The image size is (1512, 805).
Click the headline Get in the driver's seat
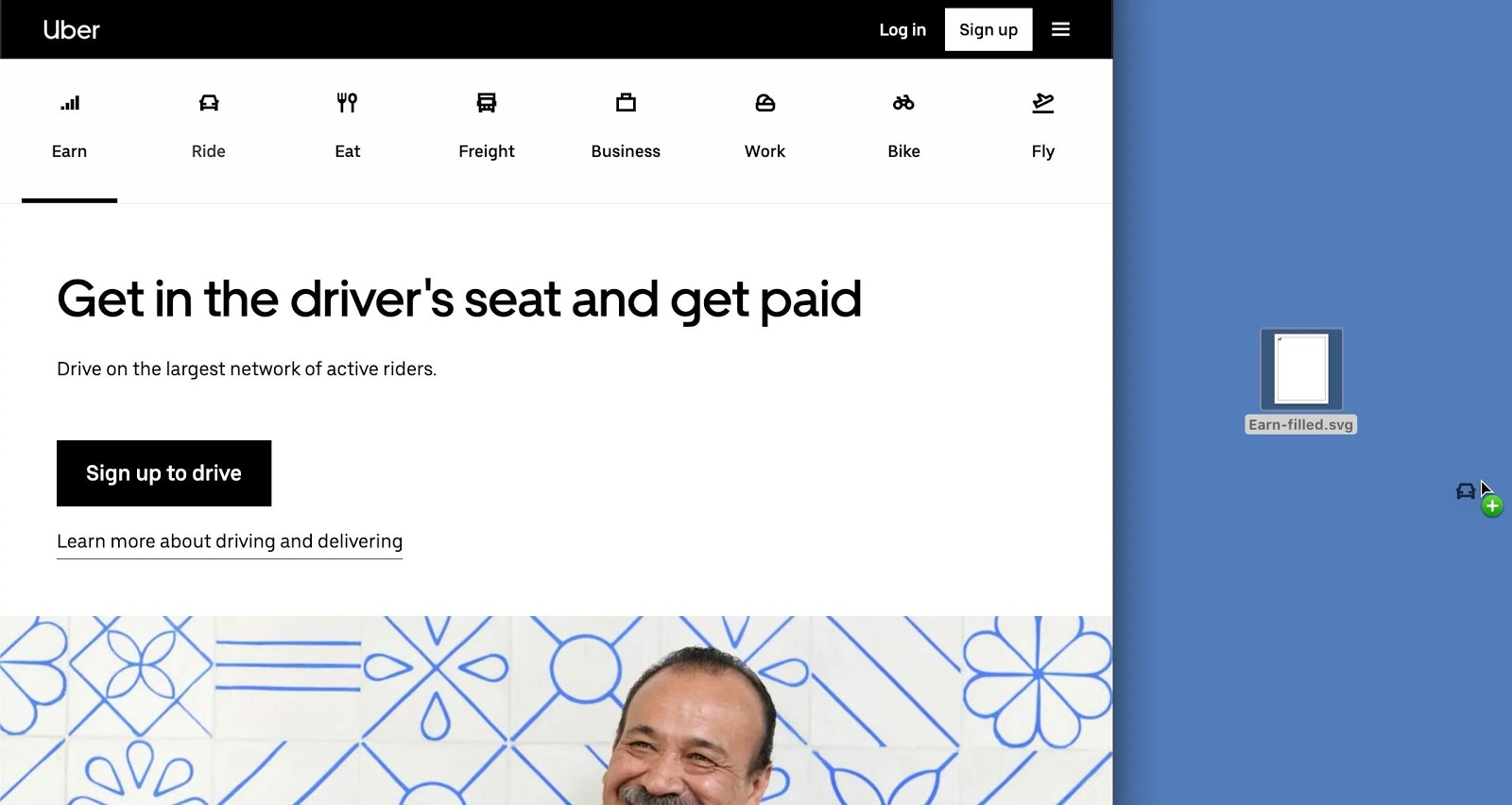tap(459, 300)
